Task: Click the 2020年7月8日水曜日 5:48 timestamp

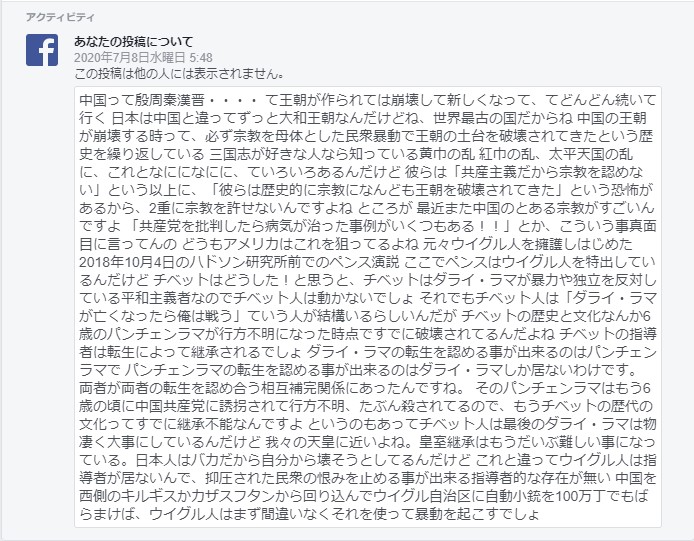Action: click(x=143, y=58)
